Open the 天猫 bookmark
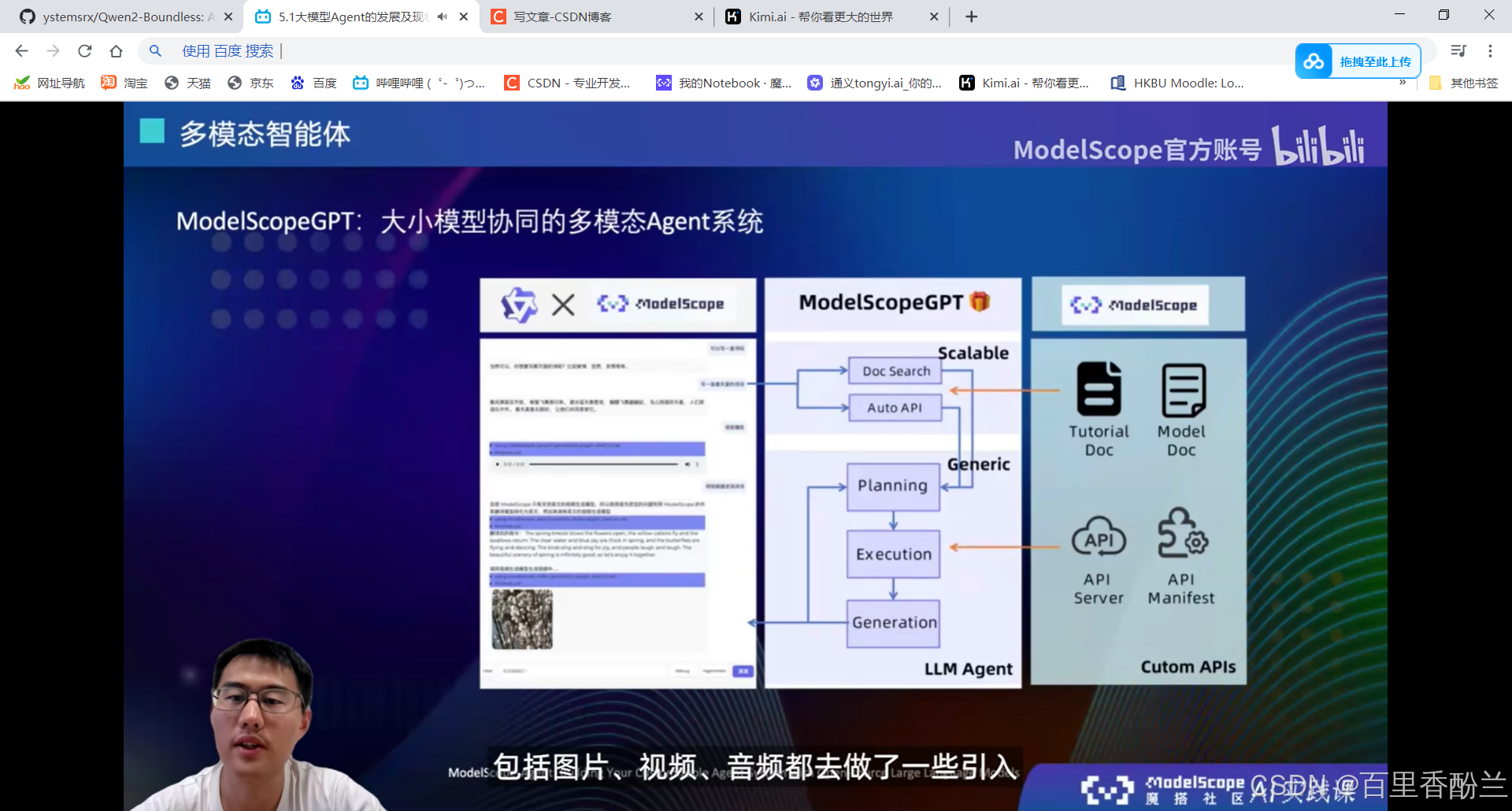Screen dimensions: 1512x811 click(x=187, y=83)
